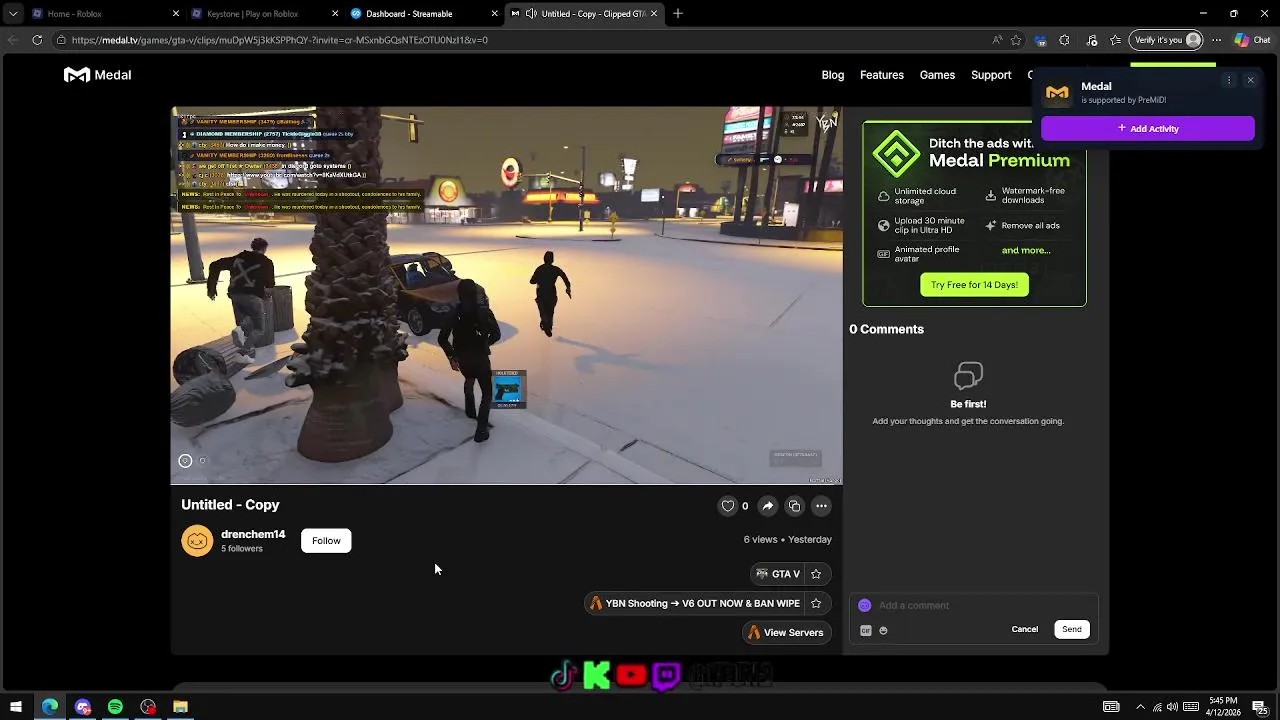Open drenchem14's profile avatar
1280x720 pixels.
click(x=197, y=541)
